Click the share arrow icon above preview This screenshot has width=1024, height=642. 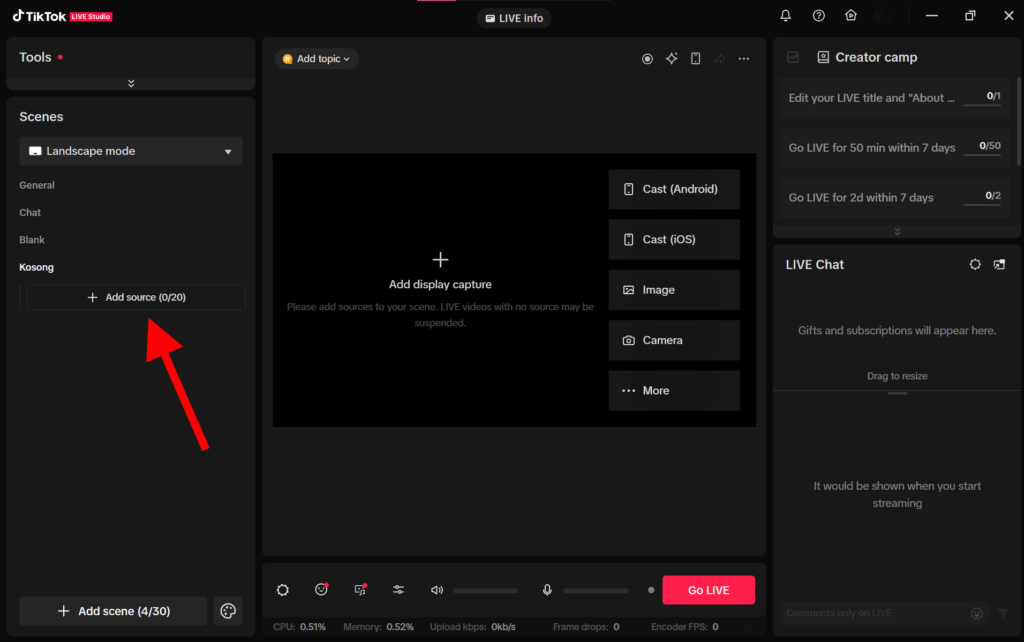719,59
